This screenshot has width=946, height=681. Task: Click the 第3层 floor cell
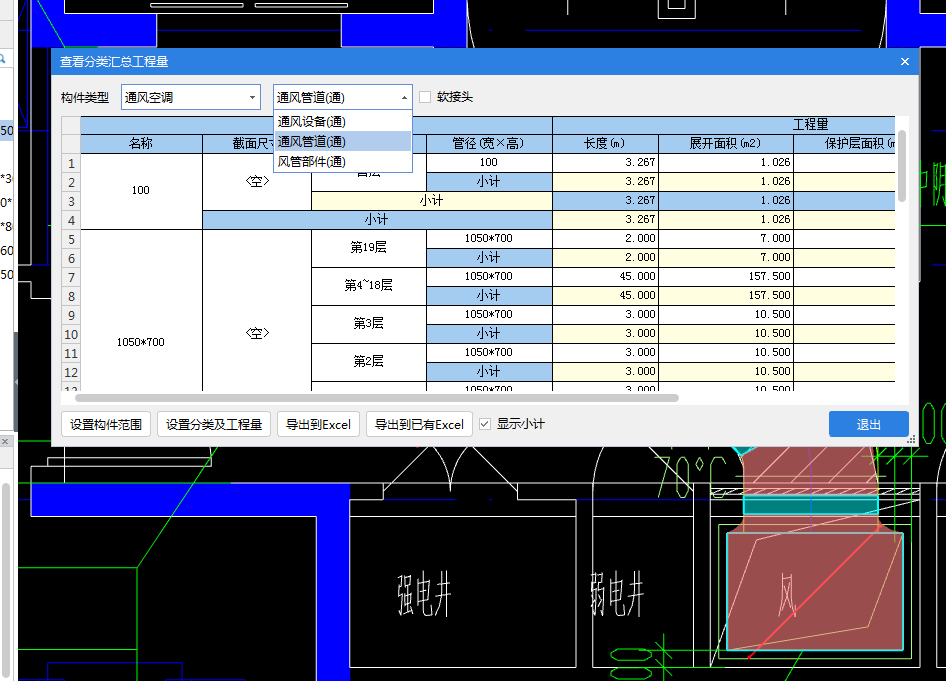coord(369,324)
